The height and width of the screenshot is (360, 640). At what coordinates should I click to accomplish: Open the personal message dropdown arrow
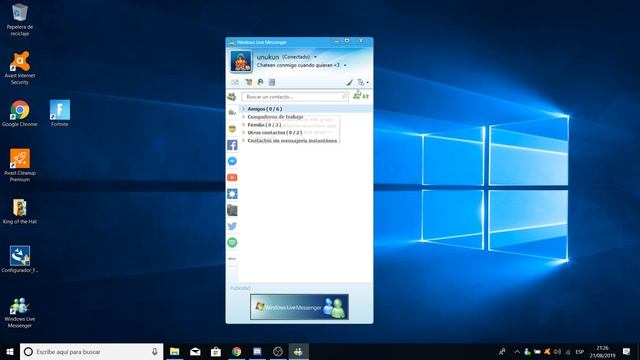(x=345, y=65)
